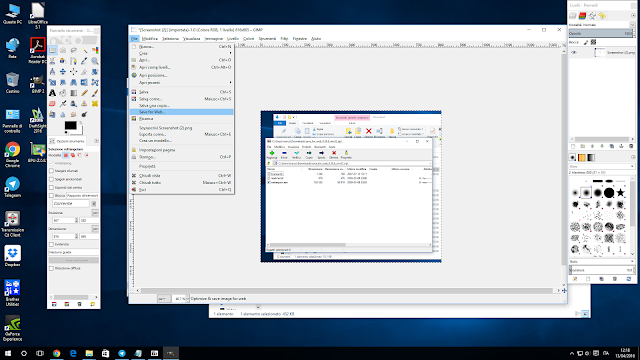This screenshot has height=360, width=640.
Task: Select the Smudge tool
Action: pos(73,114)
